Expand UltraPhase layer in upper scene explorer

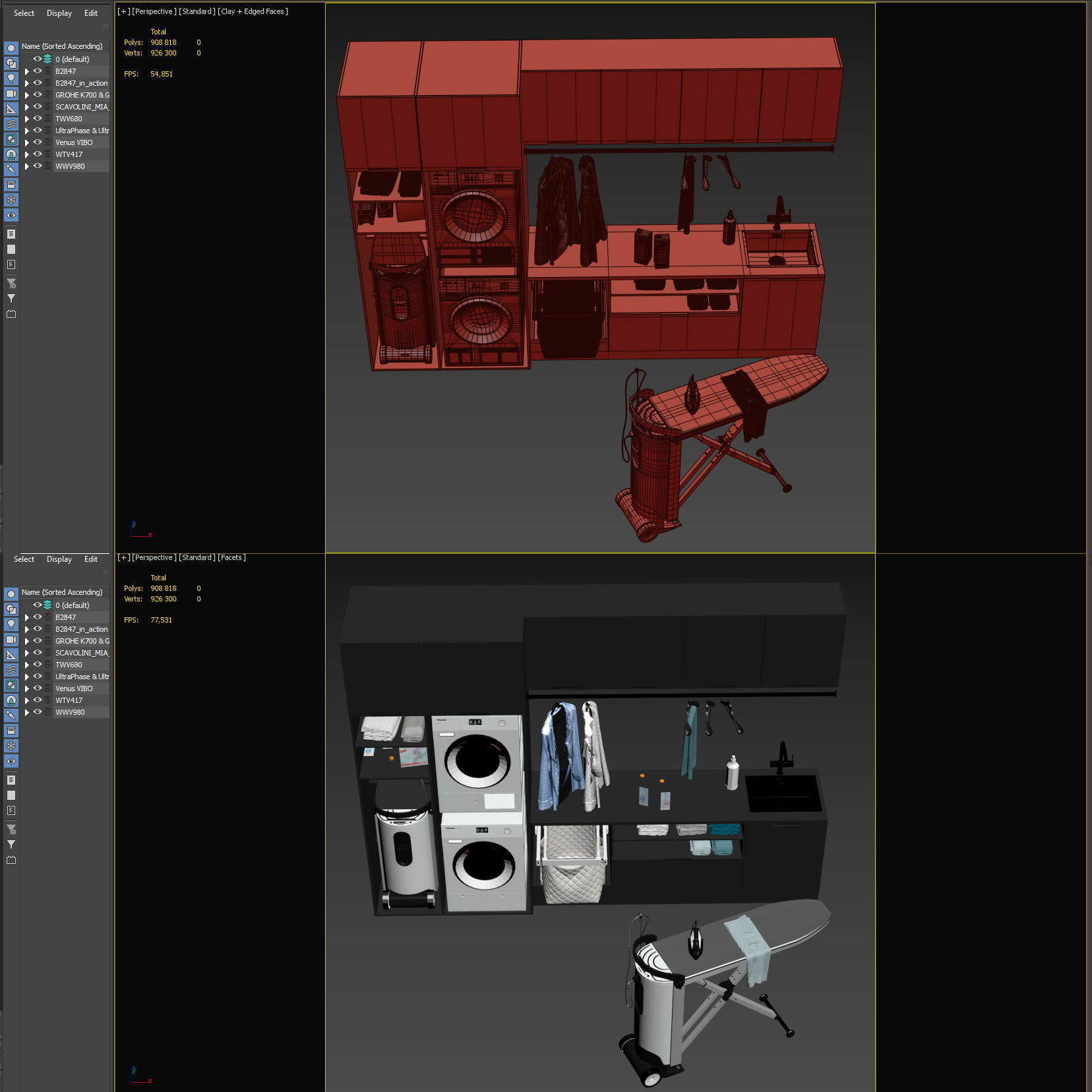(x=27, y=131)
